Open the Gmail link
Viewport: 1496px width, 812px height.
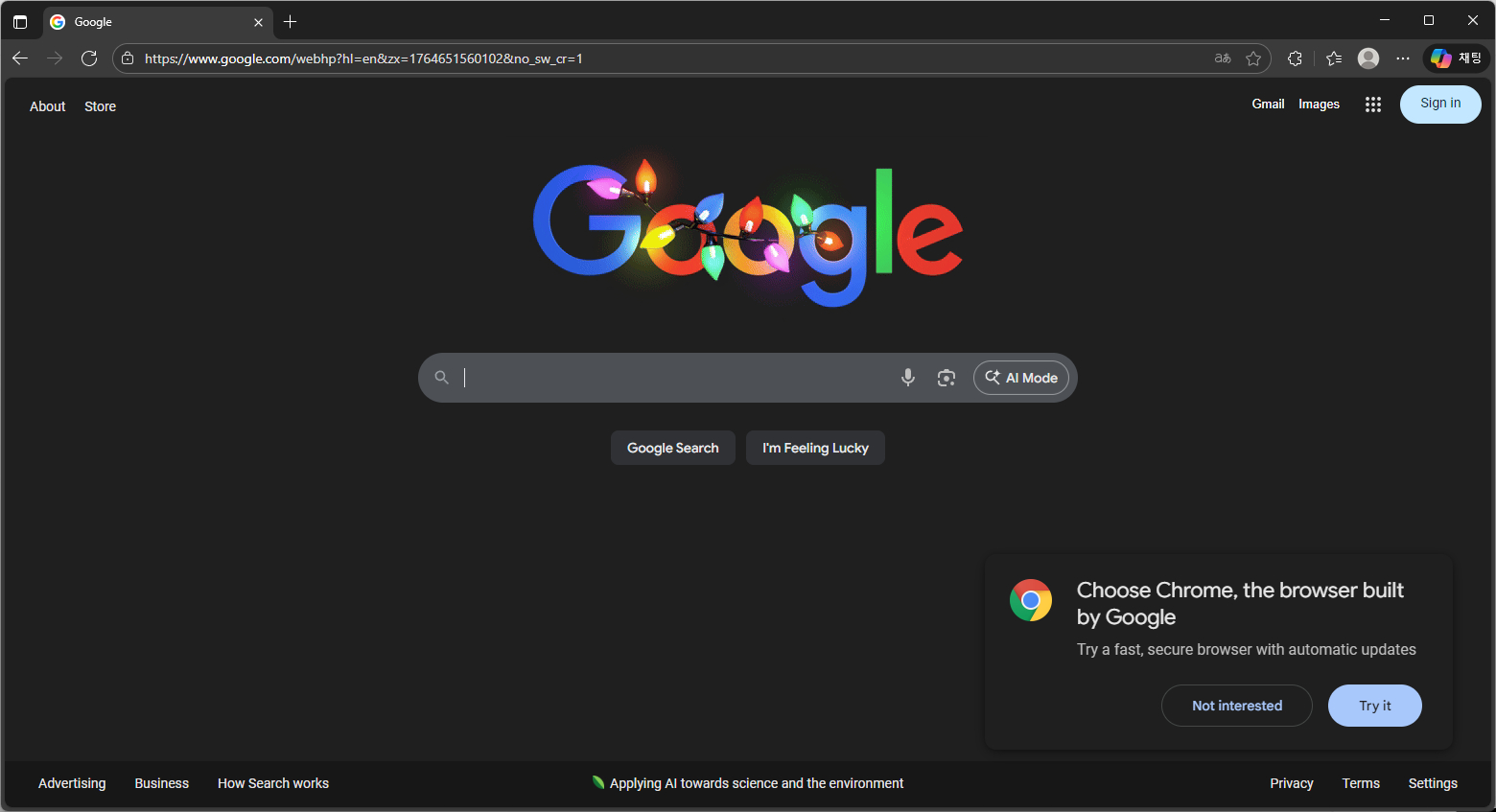click(1268, 104)
